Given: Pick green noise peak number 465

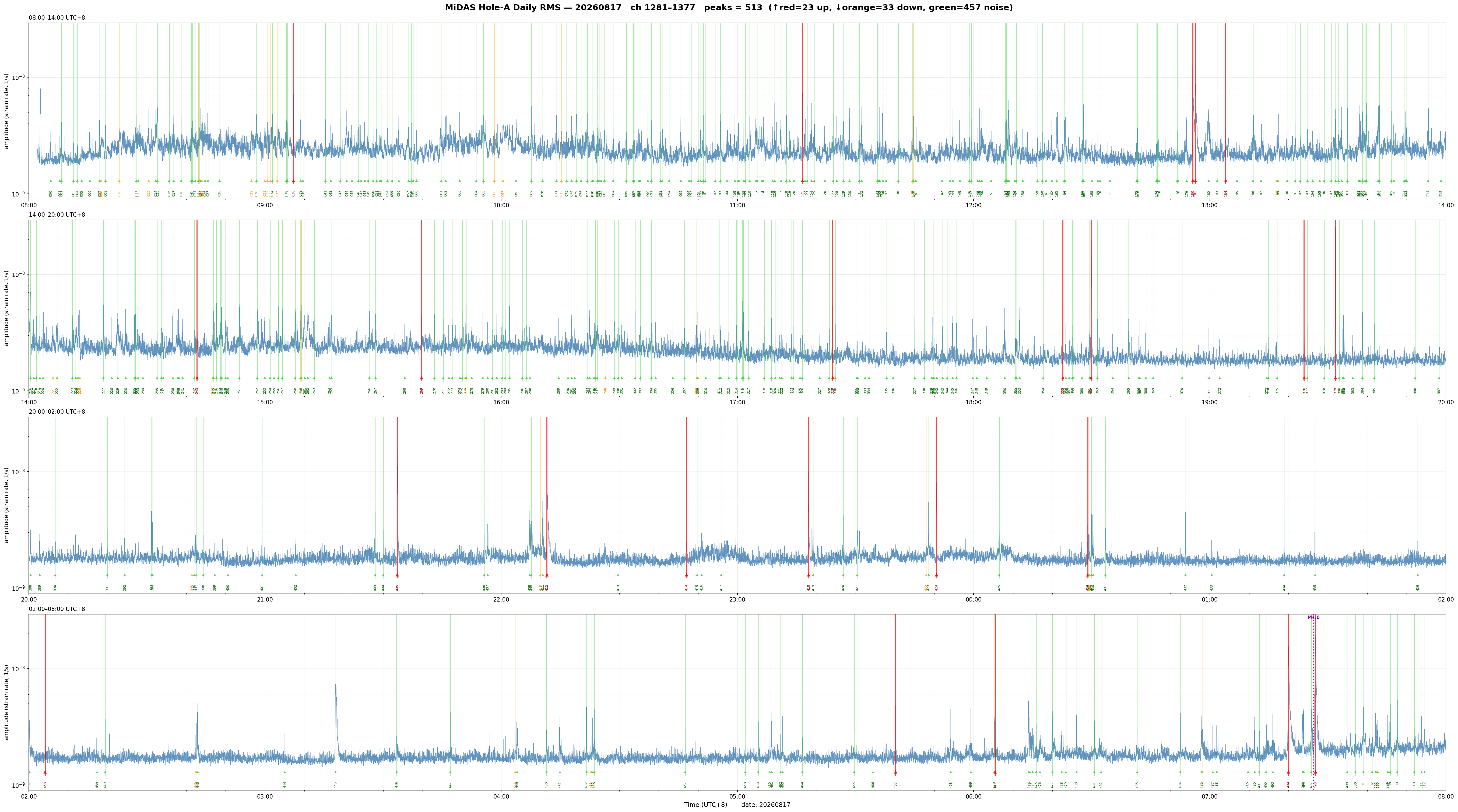Looking at the screenshot, I should click(854, 785).
